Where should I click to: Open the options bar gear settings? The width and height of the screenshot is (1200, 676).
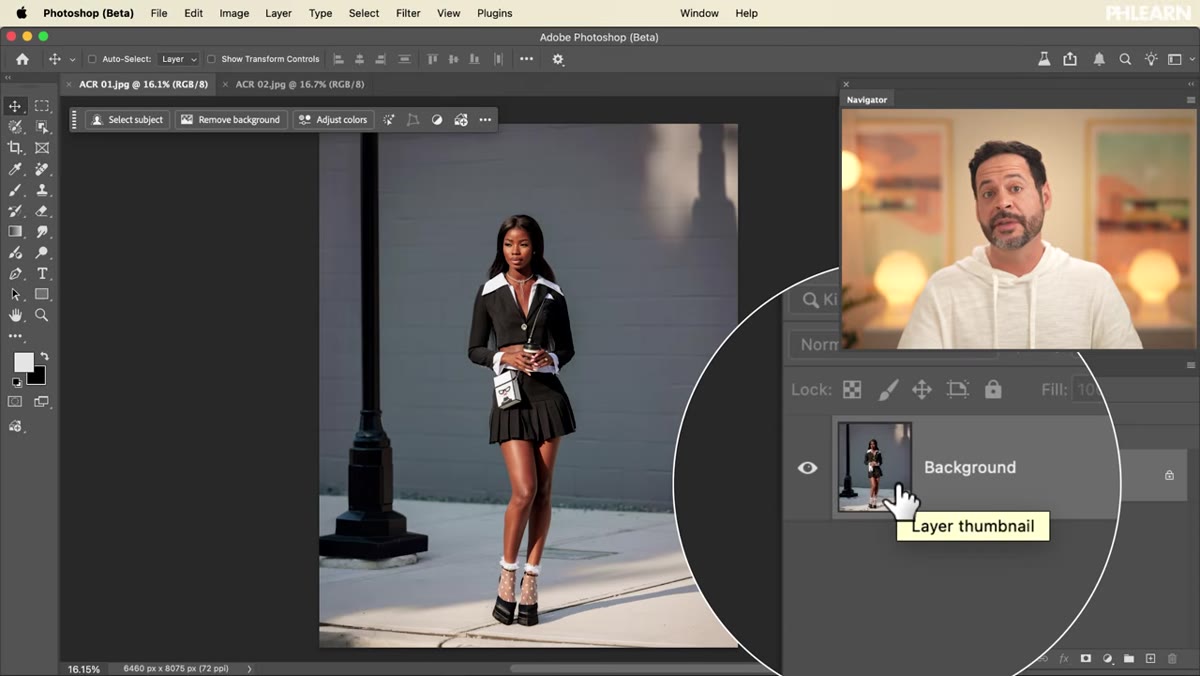click(558, 59)
